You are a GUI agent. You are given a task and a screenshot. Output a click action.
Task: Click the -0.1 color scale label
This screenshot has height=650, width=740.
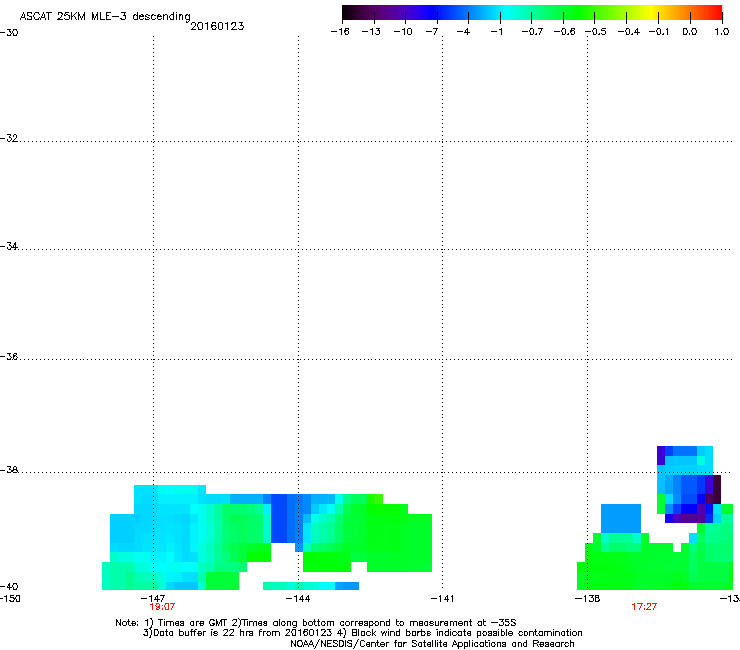coord(659,32)
